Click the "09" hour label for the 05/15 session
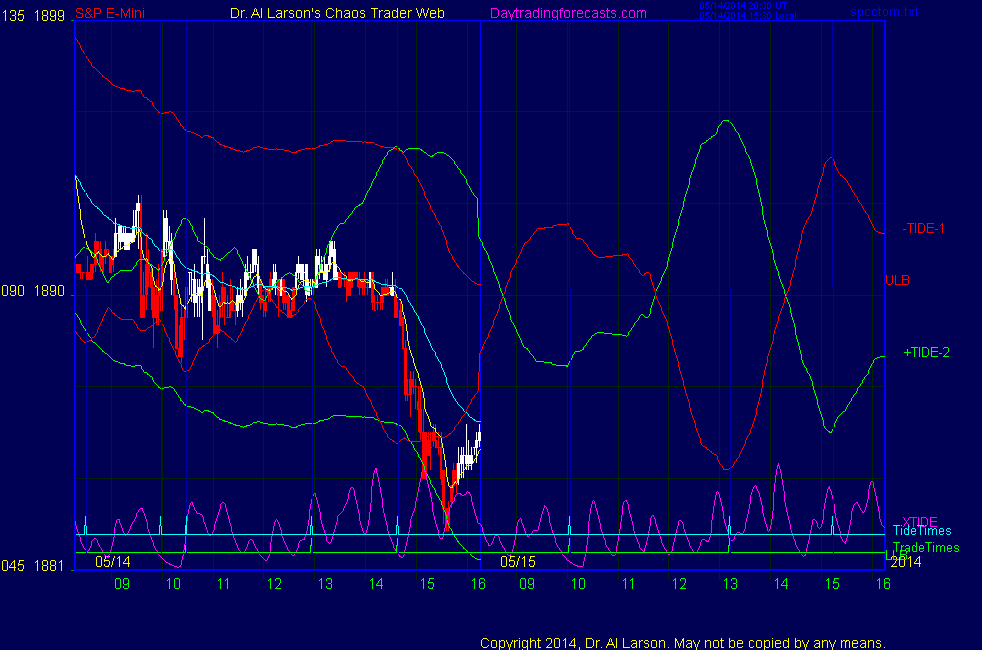Image resolution: width=982 pixels, height=650 pixels. [527, 584]
